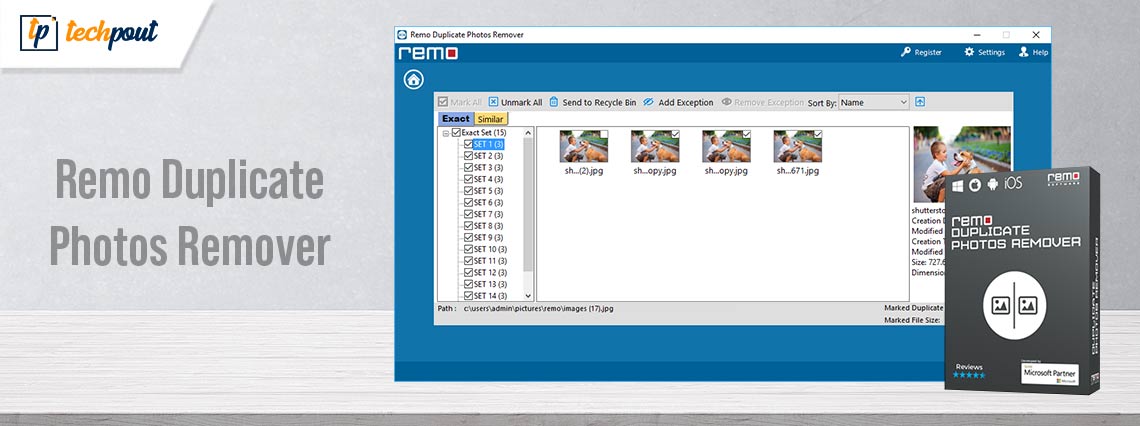This screenshot has height=426, width=1140.
Task: Mark the first sh...(2).jpg thumbnail checkbox
Action: pyautogui.click(x=604, y=134)
